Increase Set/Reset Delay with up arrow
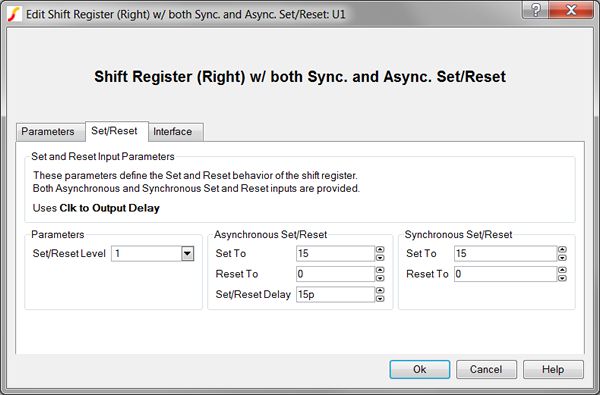Viewport: 600px width, 395px height. (x=380, y=290)
